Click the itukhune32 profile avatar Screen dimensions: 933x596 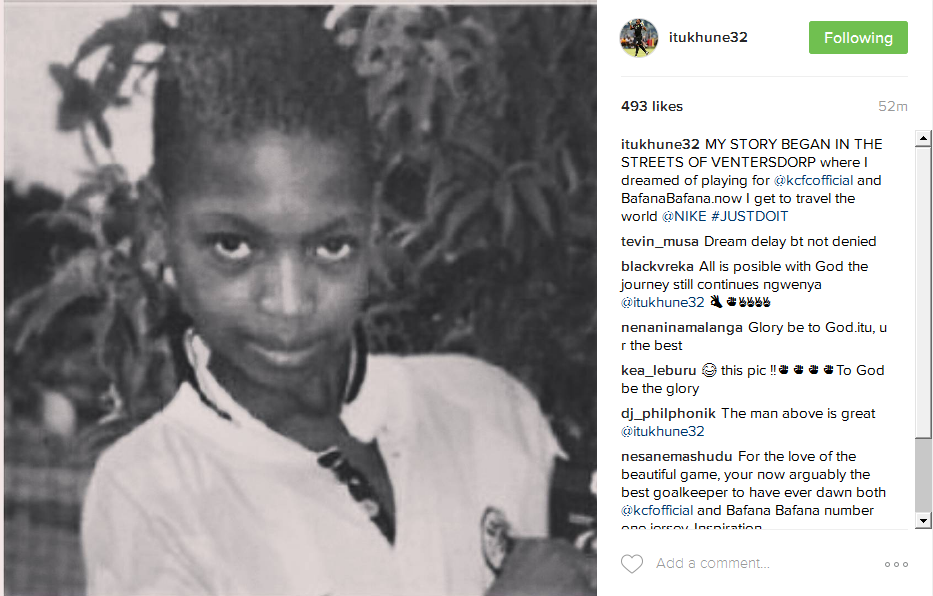[x=639, y=37]
